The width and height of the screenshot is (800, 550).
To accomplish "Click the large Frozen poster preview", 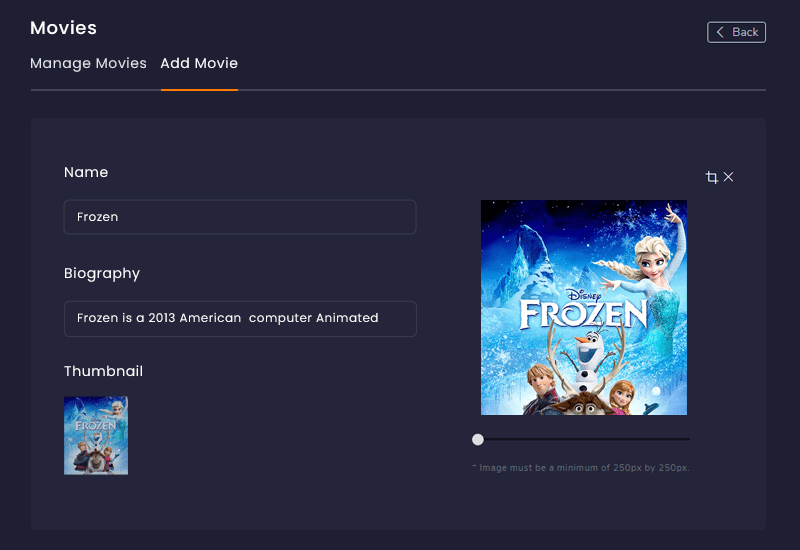I will click(x=584, y=307).
